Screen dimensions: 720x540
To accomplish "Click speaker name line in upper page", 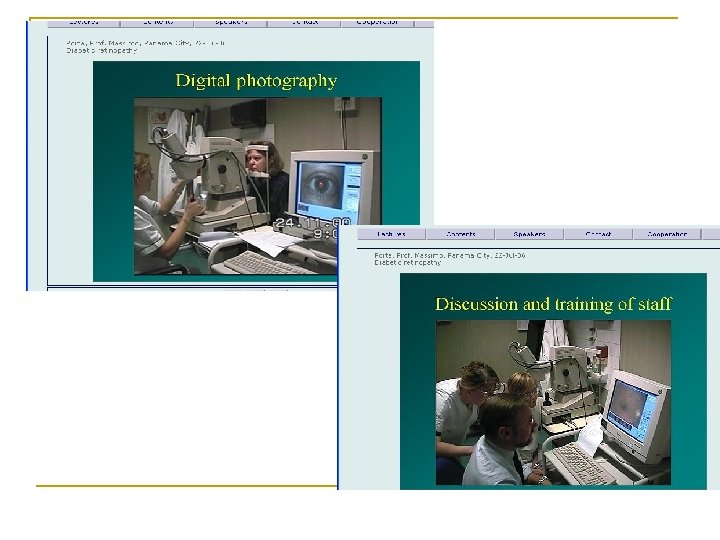I will point(145,43).
